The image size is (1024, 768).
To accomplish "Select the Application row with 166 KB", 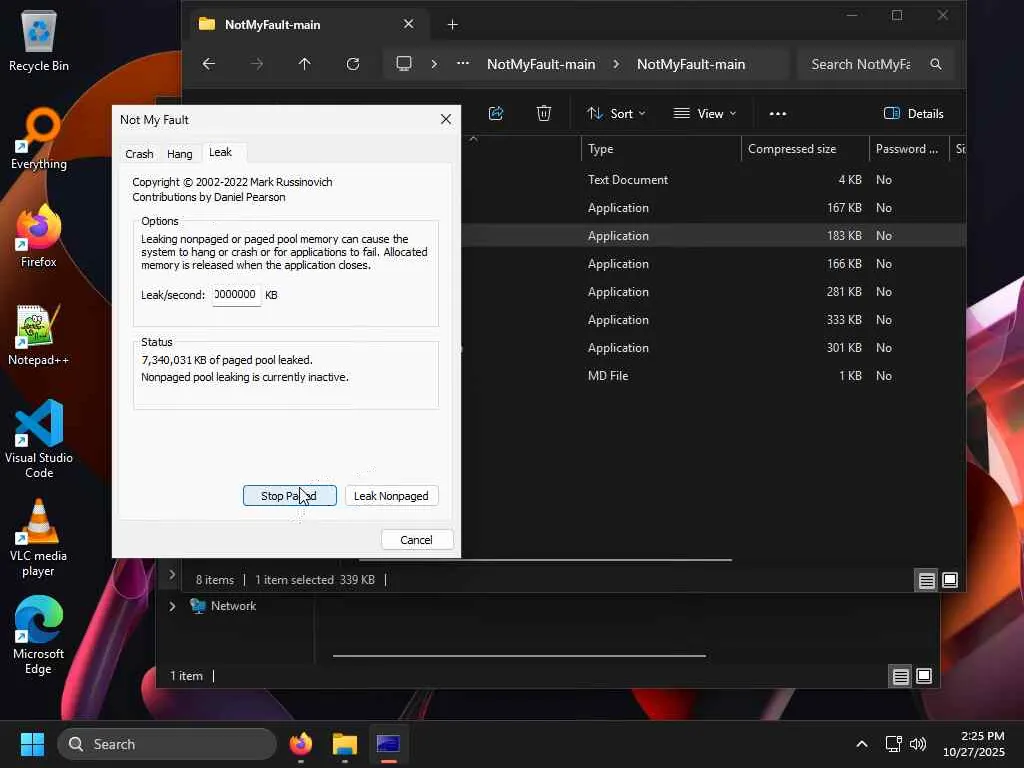I will pos(713,264).
